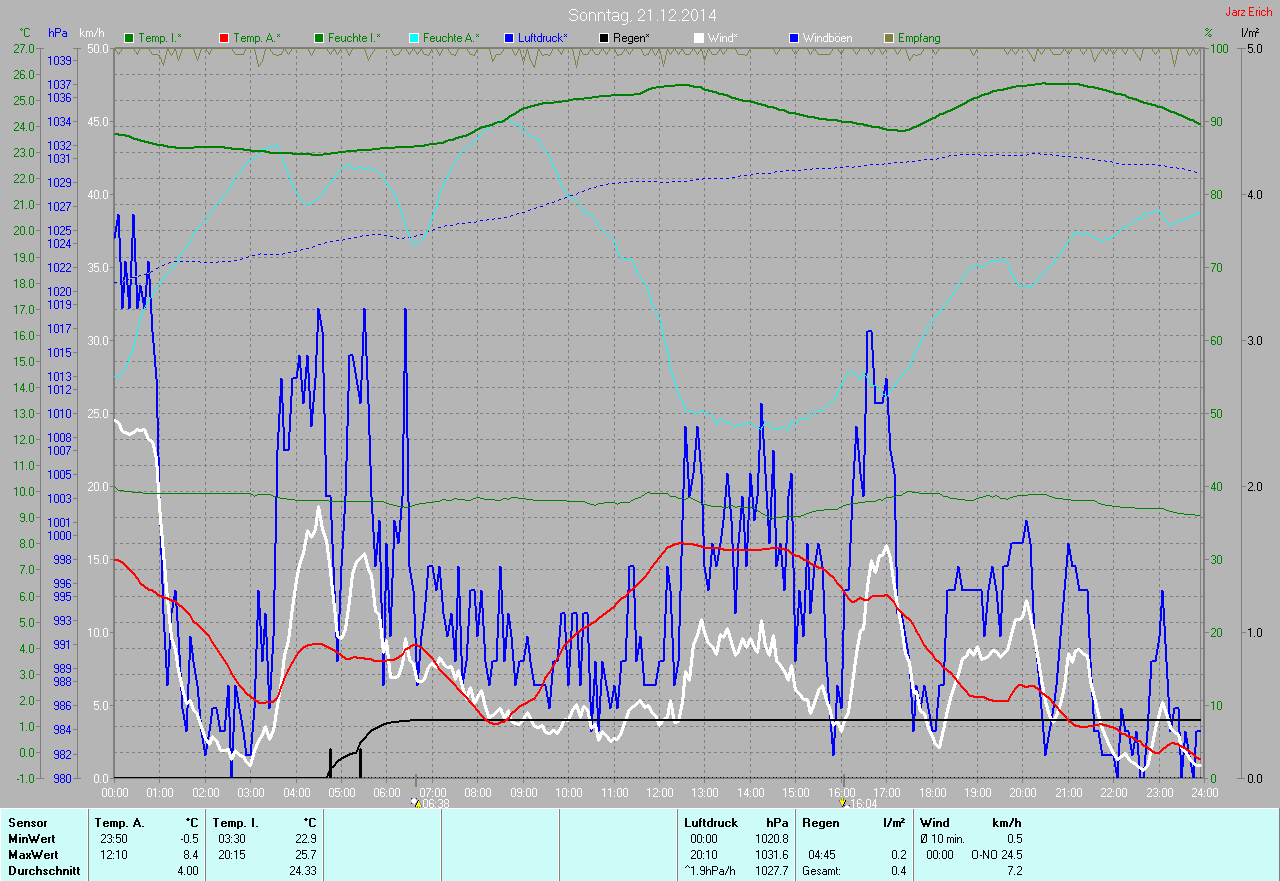Click the Empfang legend square
Viewport: 1280px width, 881px height.
point(890,38)
